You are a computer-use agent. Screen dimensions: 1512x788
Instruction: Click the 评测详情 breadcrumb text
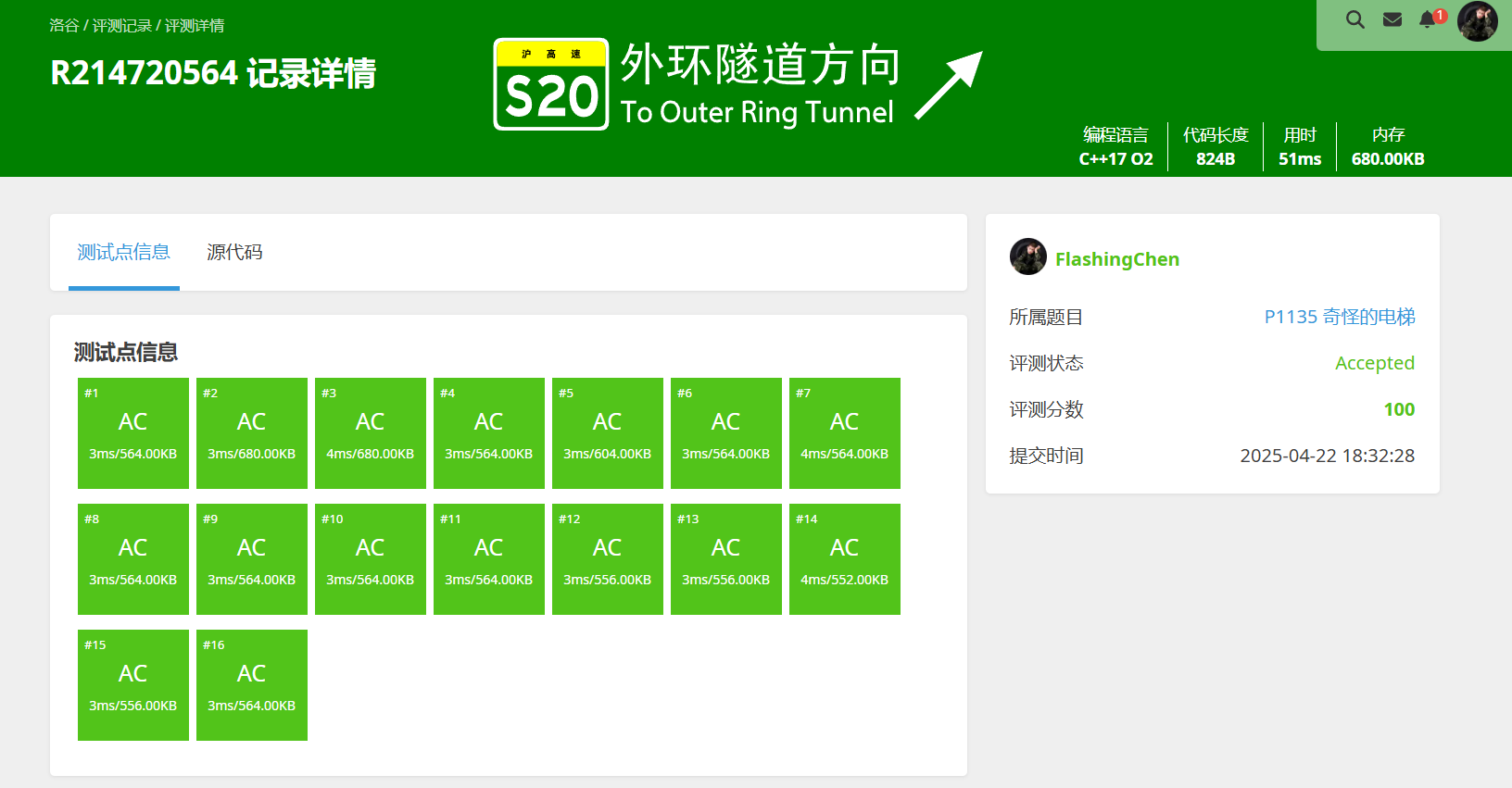click(x=194, y=25)
